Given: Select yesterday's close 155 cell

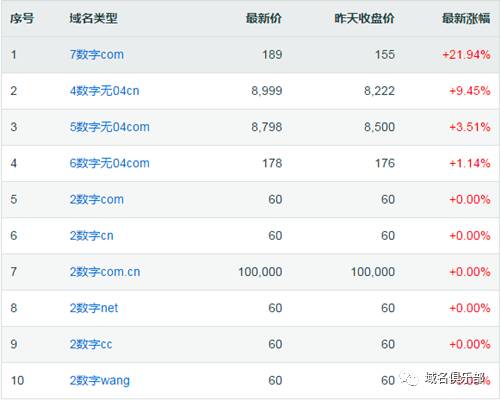Looking at the screenshot, I should (385, 54).
